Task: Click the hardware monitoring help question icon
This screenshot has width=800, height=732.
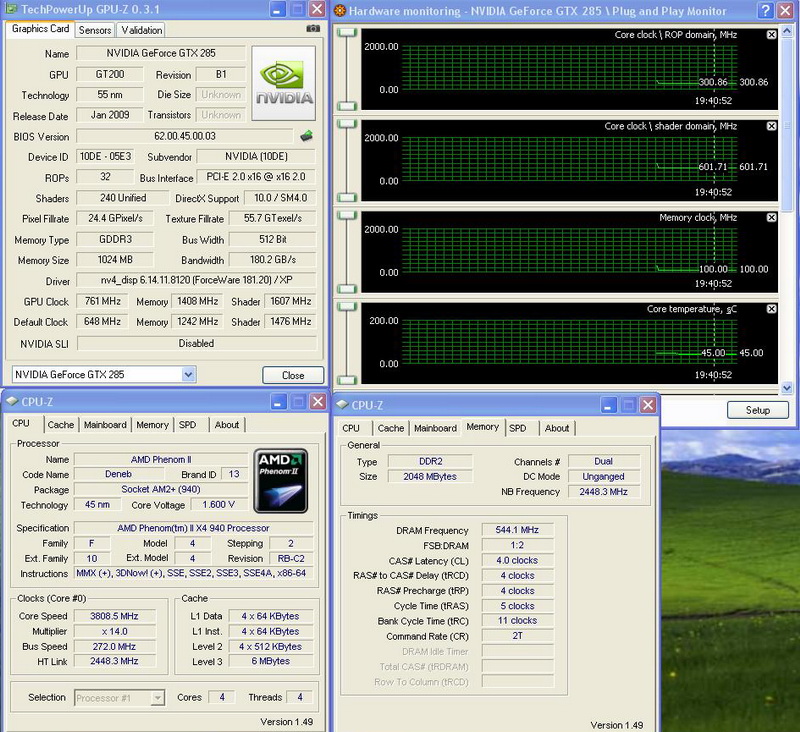Action: (x=765, y=11)
